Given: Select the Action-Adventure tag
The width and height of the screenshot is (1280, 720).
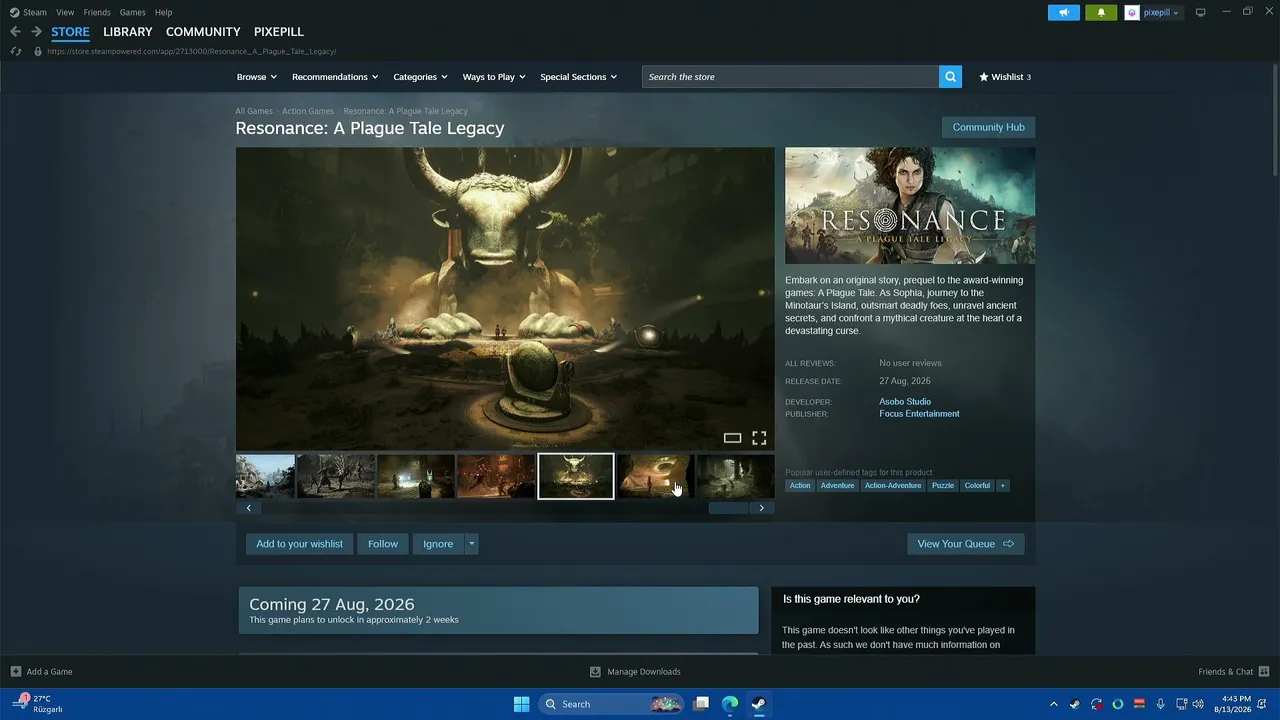Looking at the screenshot, I should [893, 486].
